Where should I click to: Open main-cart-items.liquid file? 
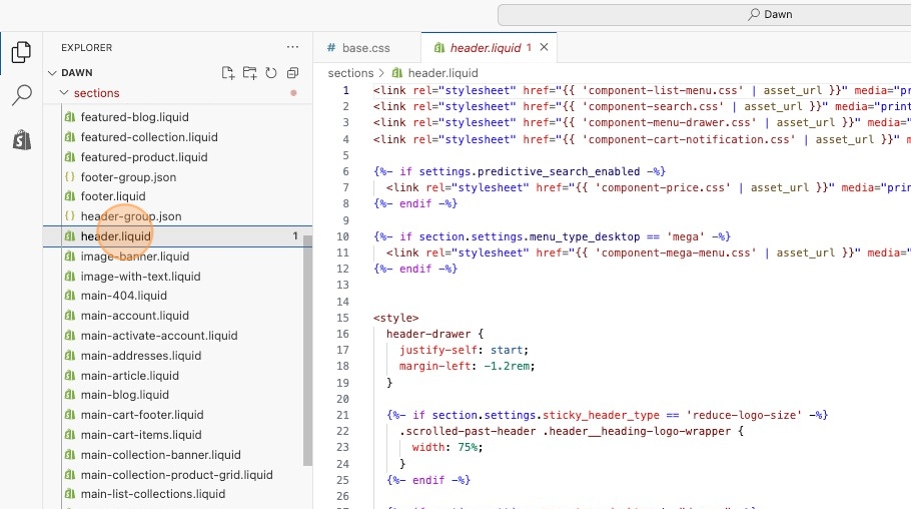click(141, 435)
